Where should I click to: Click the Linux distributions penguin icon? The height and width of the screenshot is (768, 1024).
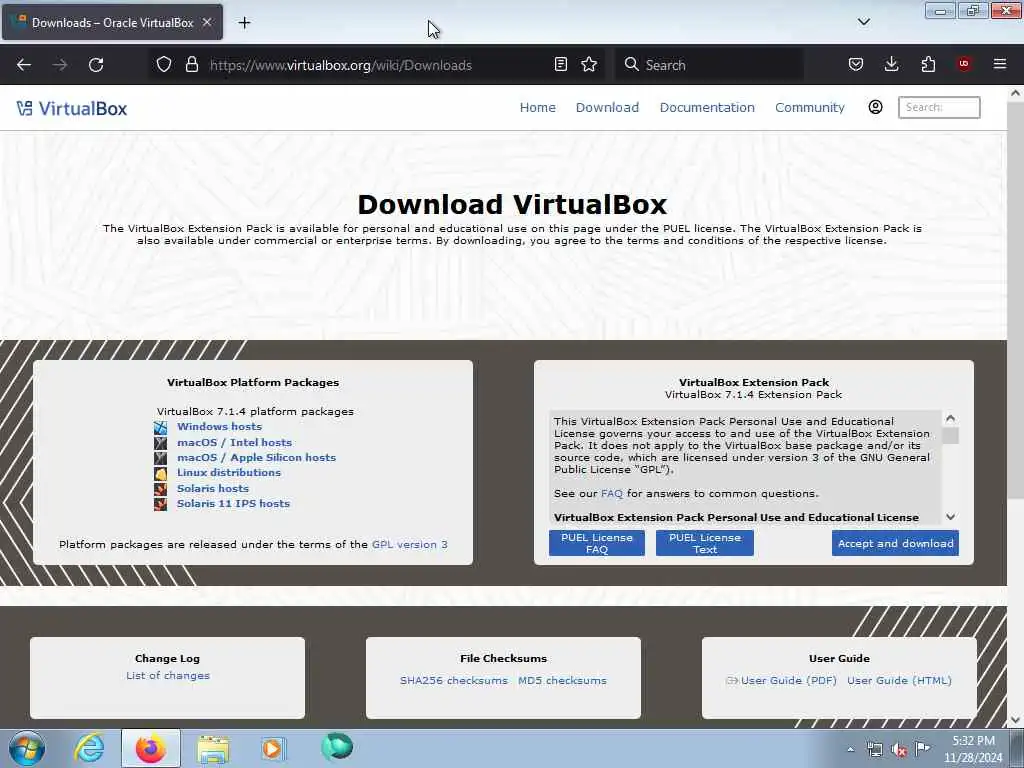160,473
